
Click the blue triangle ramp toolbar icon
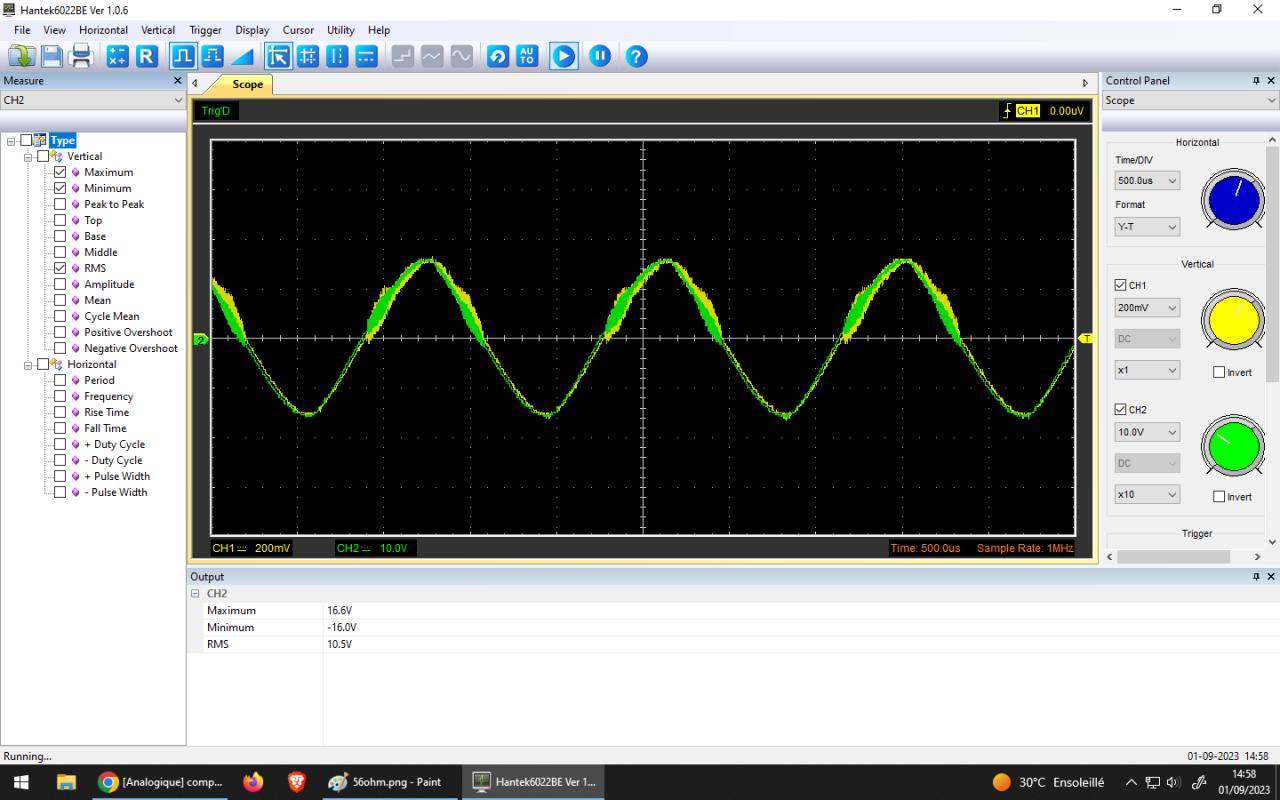(242, 56)
